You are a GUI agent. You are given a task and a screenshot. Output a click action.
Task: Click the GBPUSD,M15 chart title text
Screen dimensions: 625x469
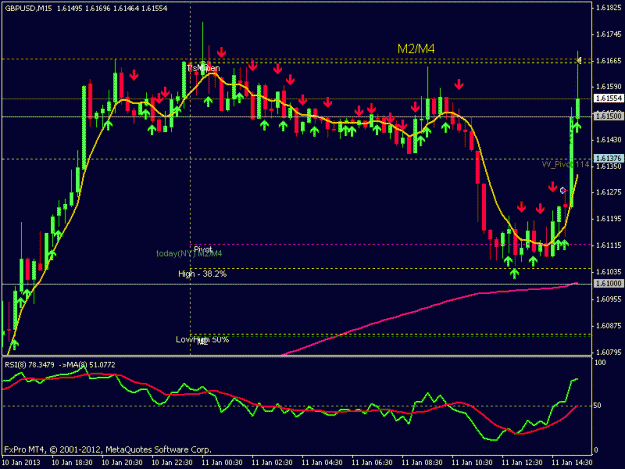(28, 8)
